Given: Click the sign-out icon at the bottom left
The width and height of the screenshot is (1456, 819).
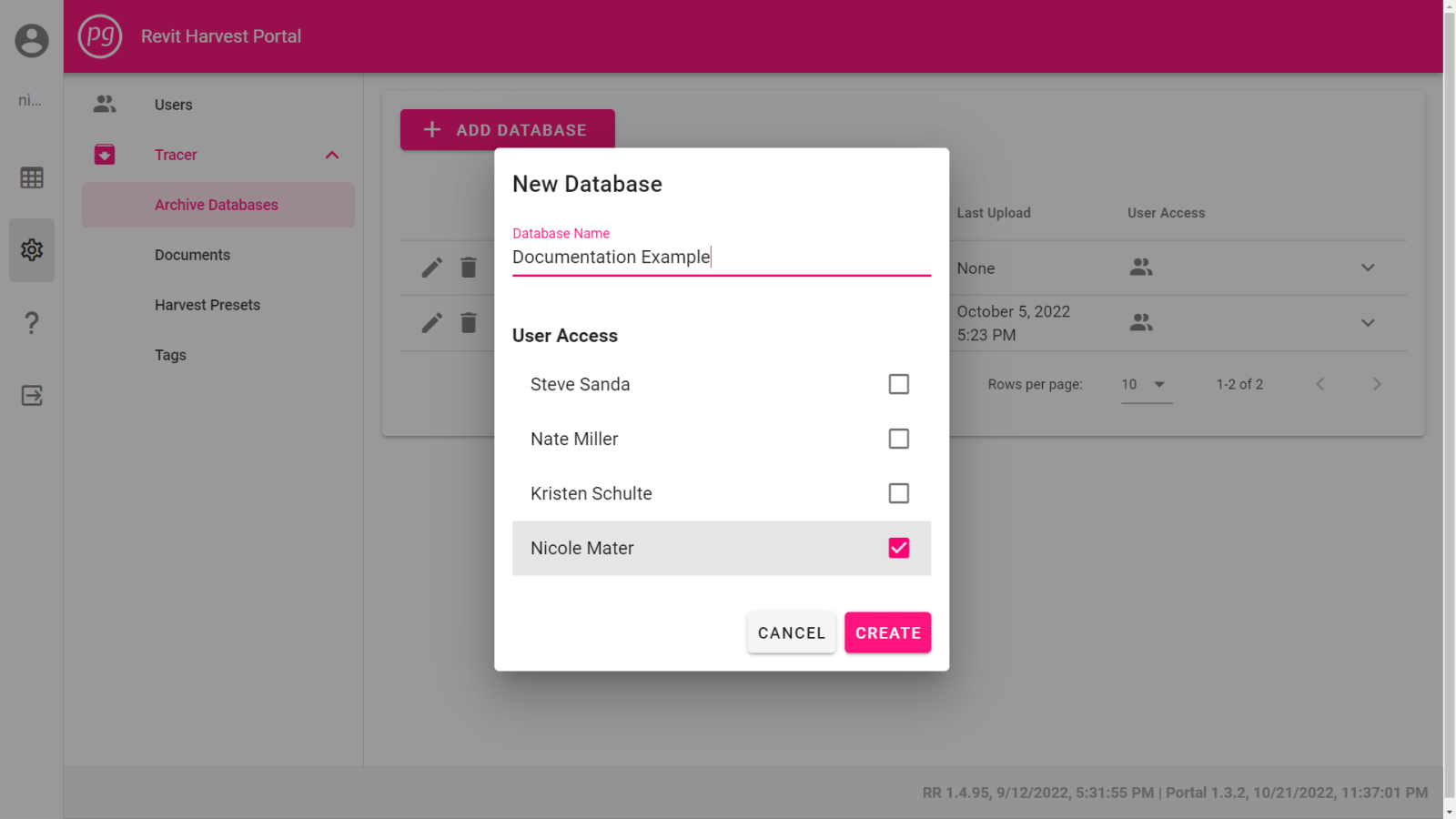Looking at the screenshot, I should point(31,395).
